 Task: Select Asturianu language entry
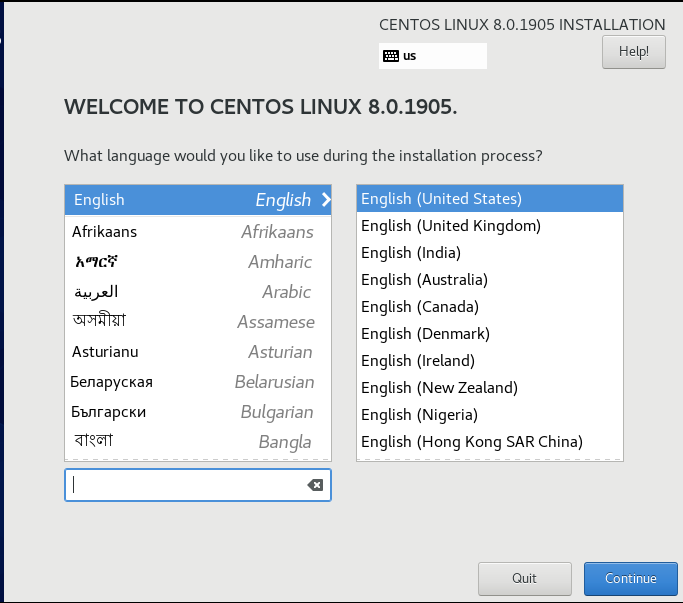198,352
